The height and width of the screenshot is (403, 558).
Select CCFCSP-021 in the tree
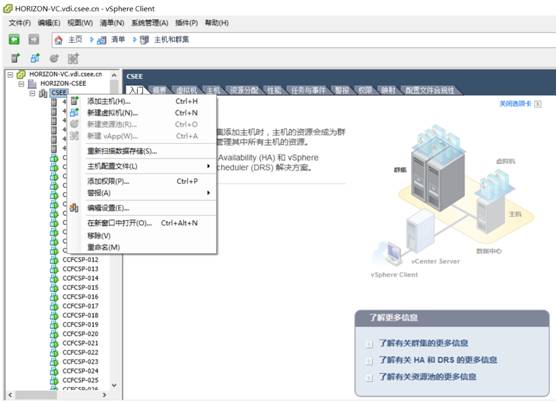click(x=80, y=343)
